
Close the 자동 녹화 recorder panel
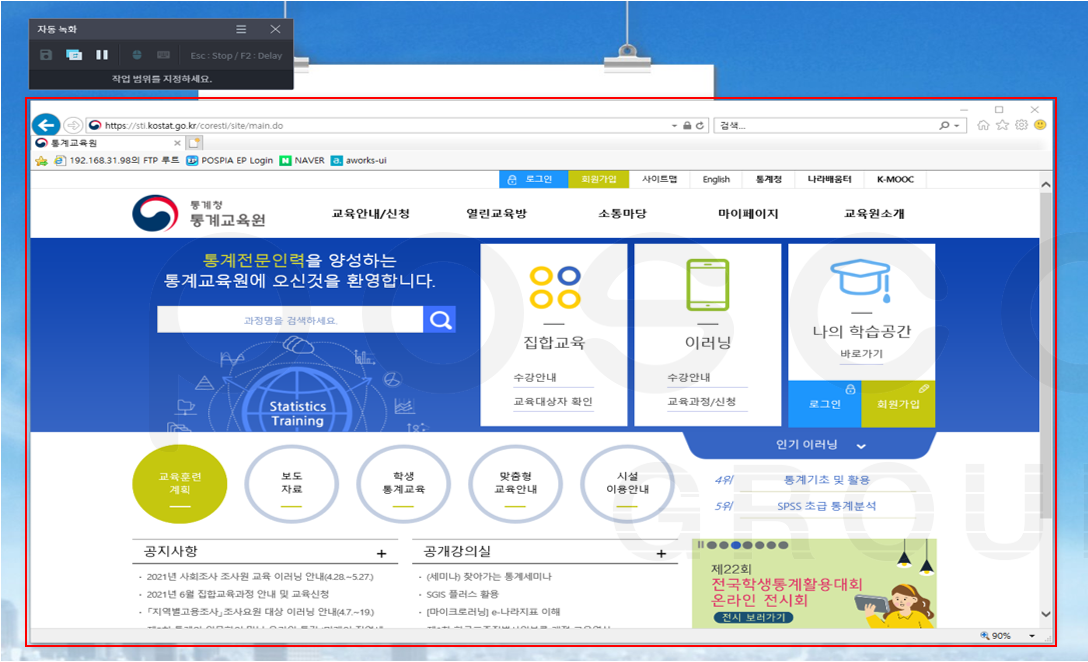275,29
